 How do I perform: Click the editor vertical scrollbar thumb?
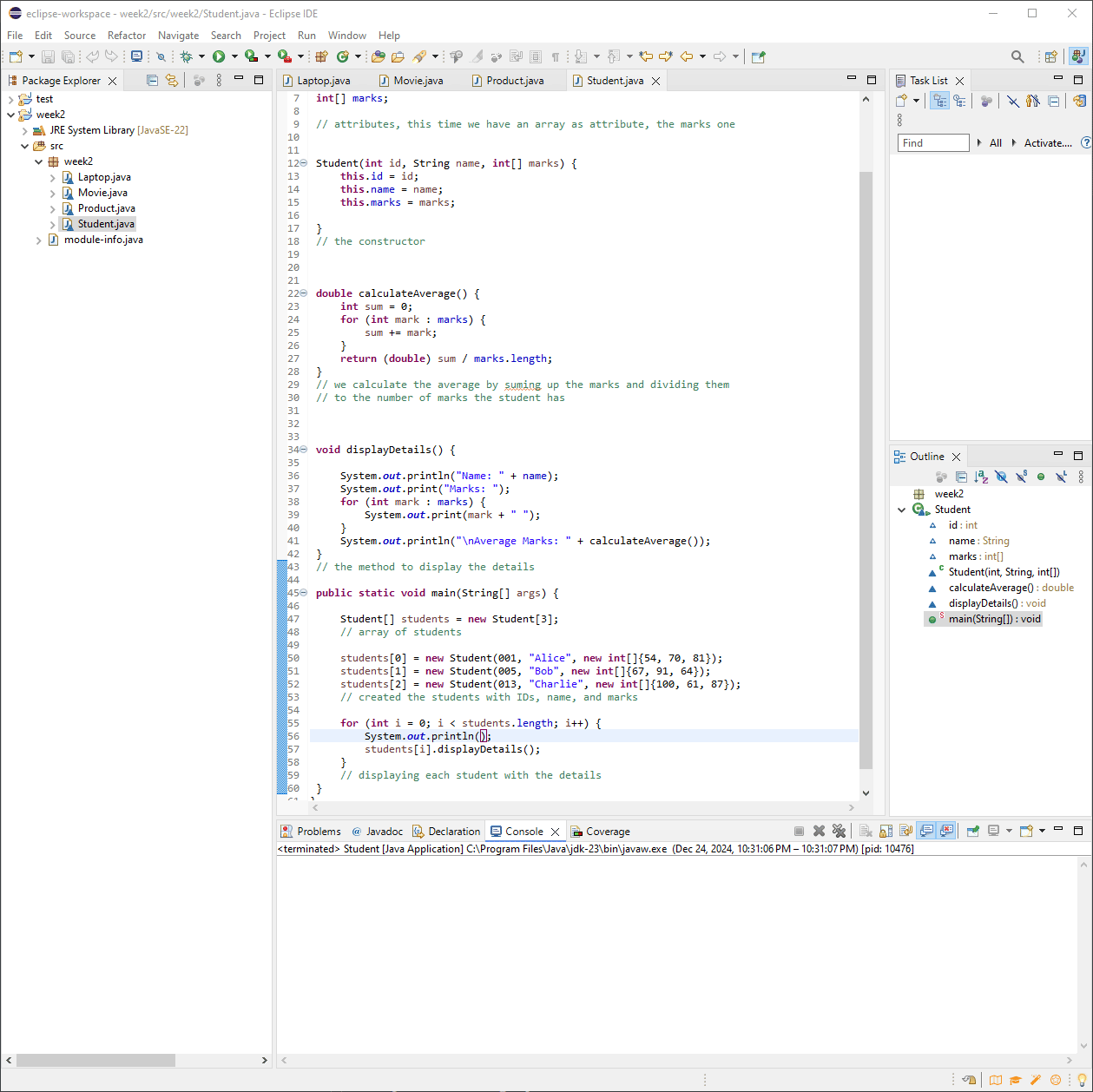tap(866, 470)
